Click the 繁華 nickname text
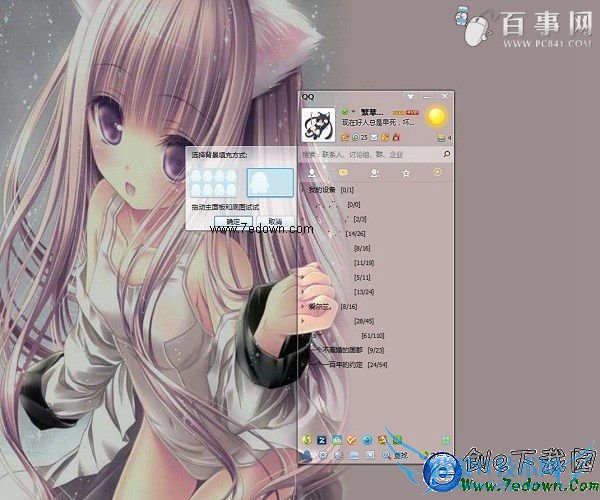The height and width of the screenshot is (500, 600). point(371,112)
